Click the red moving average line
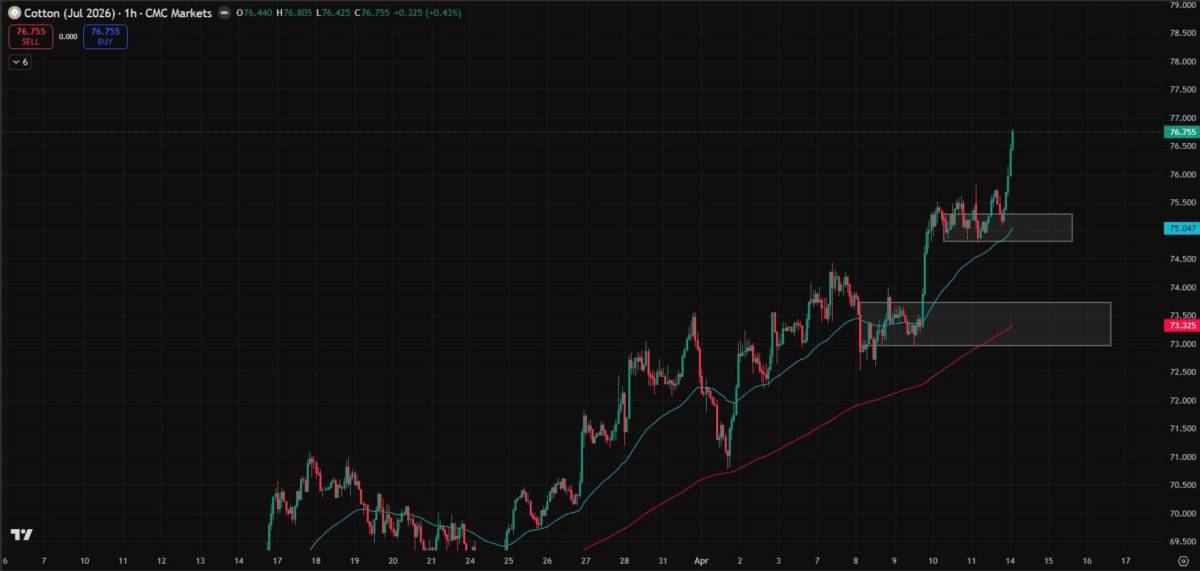 coord(800,431)
